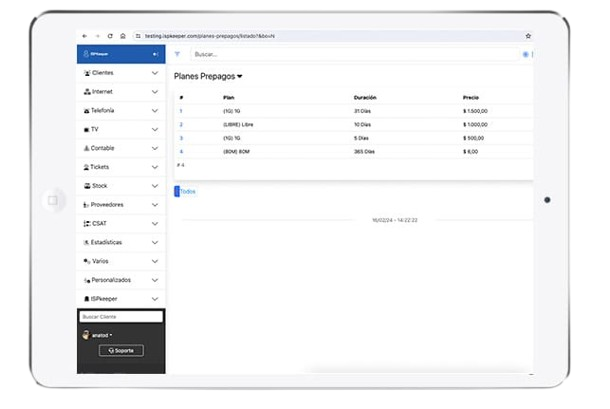Expand the ISPkeeper menu chevron
The height and width of the screenshot is (409, 610).
[x=155, y=299]
